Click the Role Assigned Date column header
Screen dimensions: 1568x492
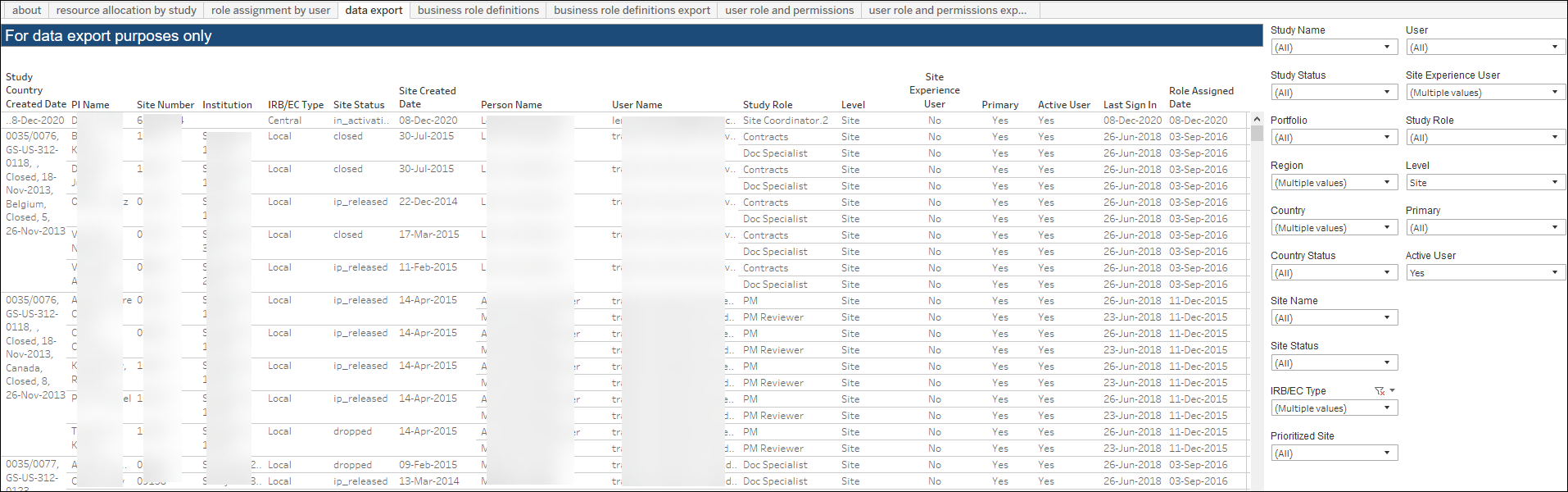(1201, 98)
